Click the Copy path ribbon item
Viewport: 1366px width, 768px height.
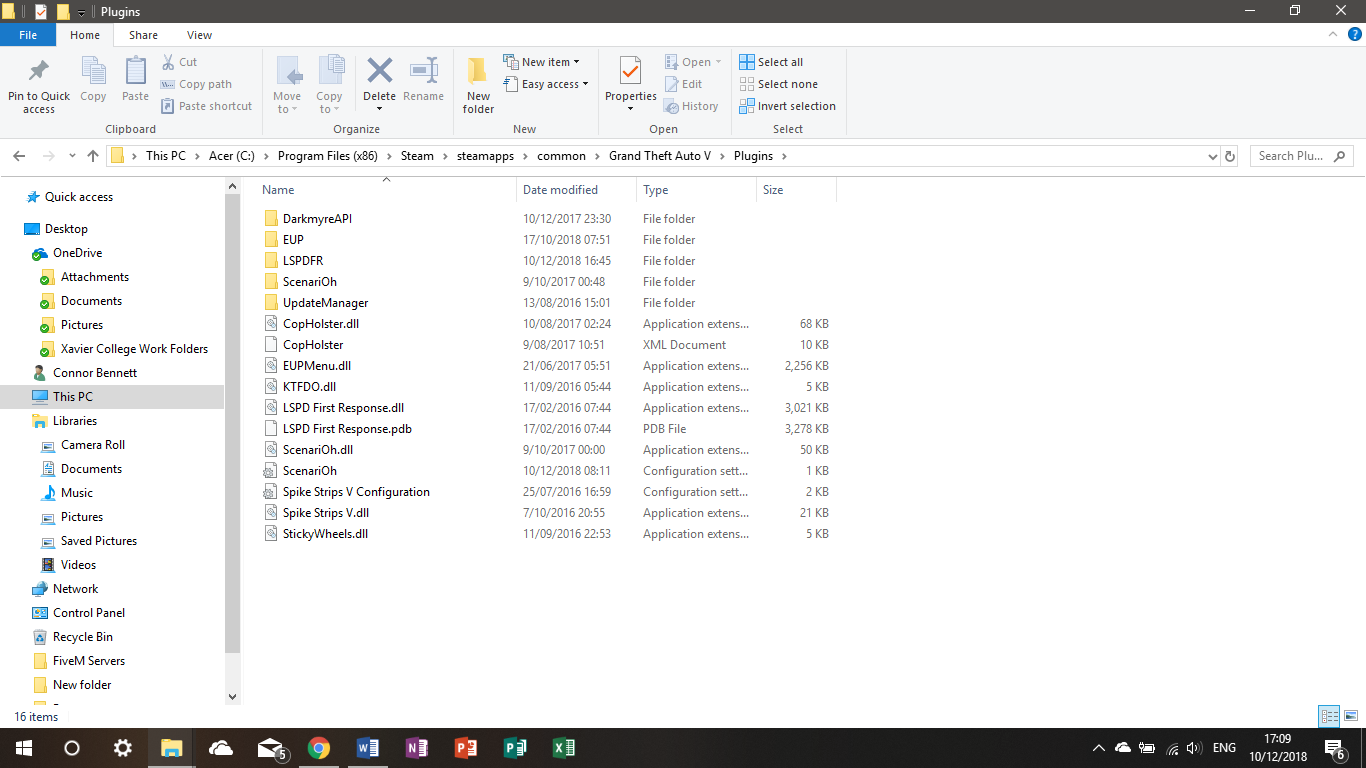pos(196,84)
